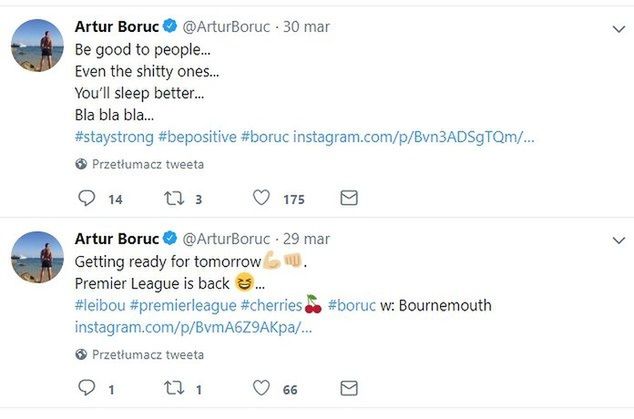Screen dimensions: 634x419
Task: Reply to the 'Getting ready for tomorrow' tweet
Action: (87, 388)
